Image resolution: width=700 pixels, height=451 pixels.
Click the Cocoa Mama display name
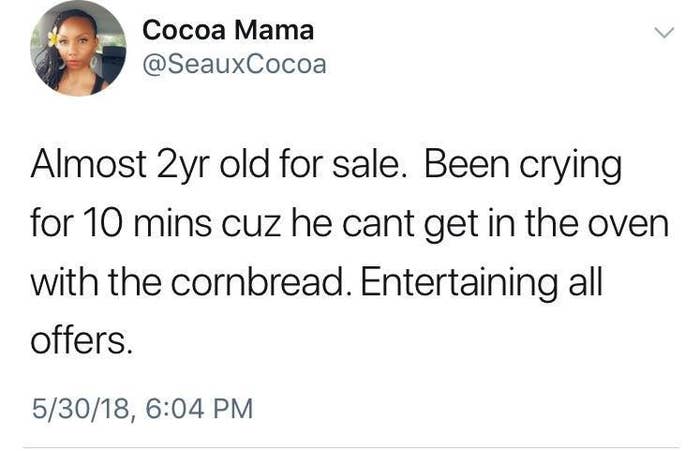pyautogui.click(x=228, y=31)
